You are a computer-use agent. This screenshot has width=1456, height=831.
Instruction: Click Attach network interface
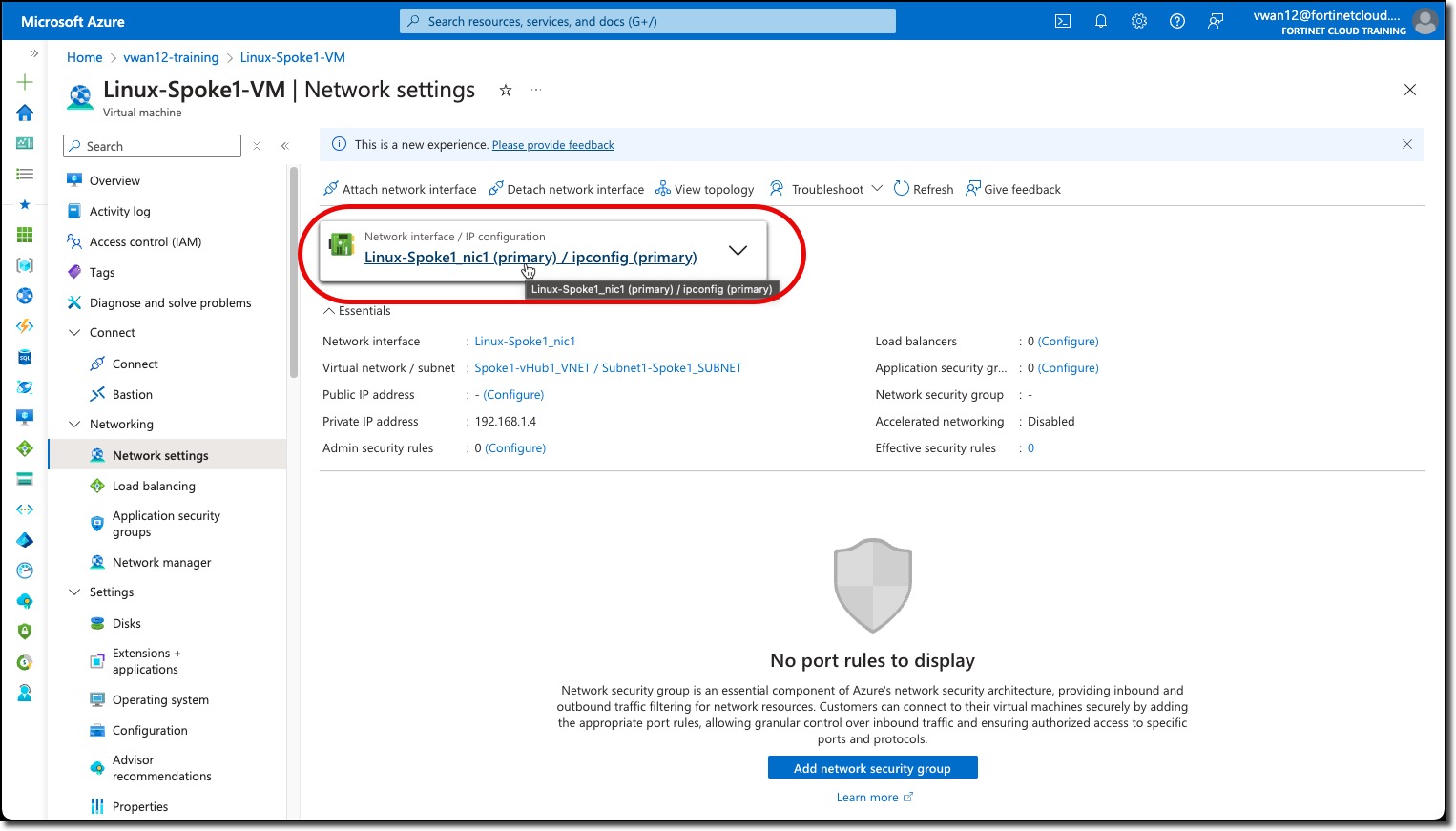[400, 189]
